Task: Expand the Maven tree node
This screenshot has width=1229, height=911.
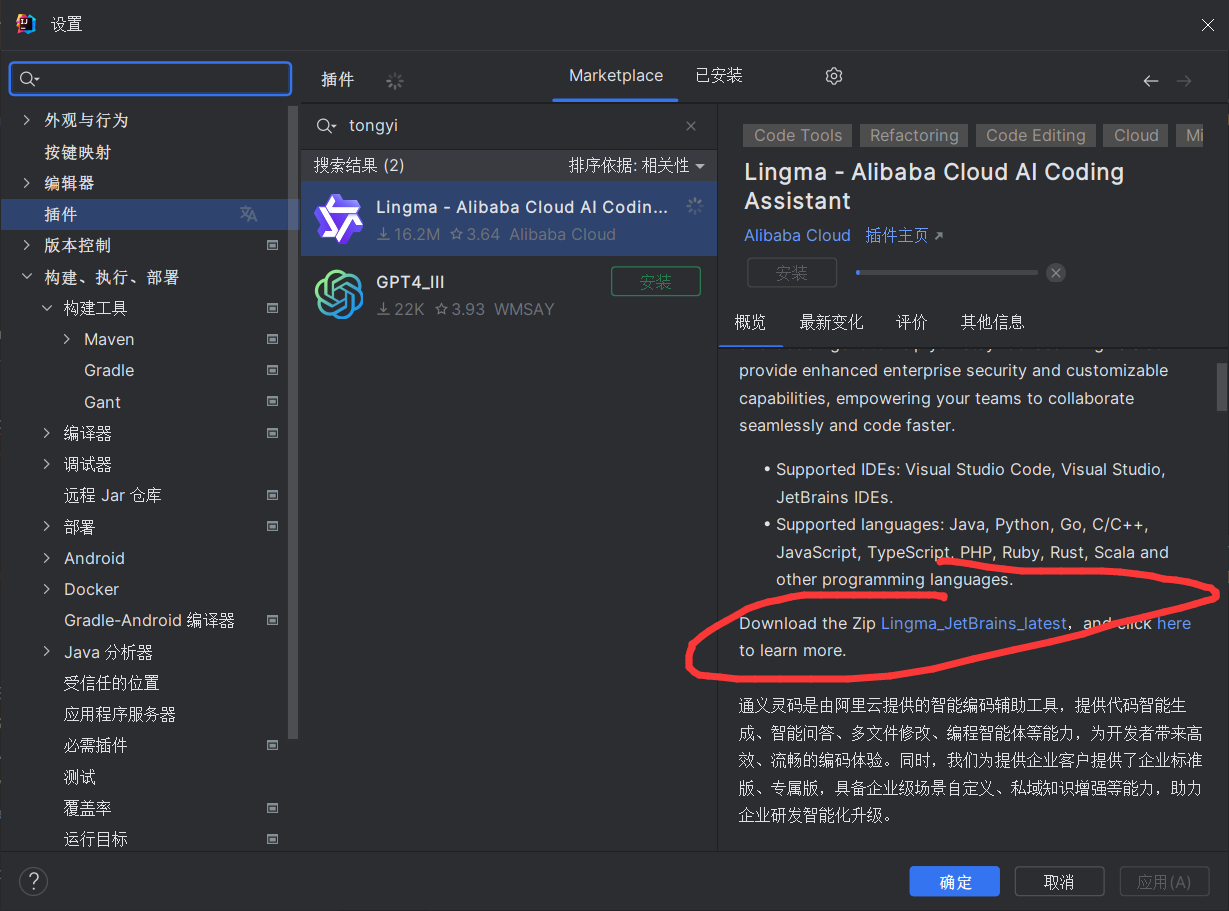Action: tap(67, 339)
